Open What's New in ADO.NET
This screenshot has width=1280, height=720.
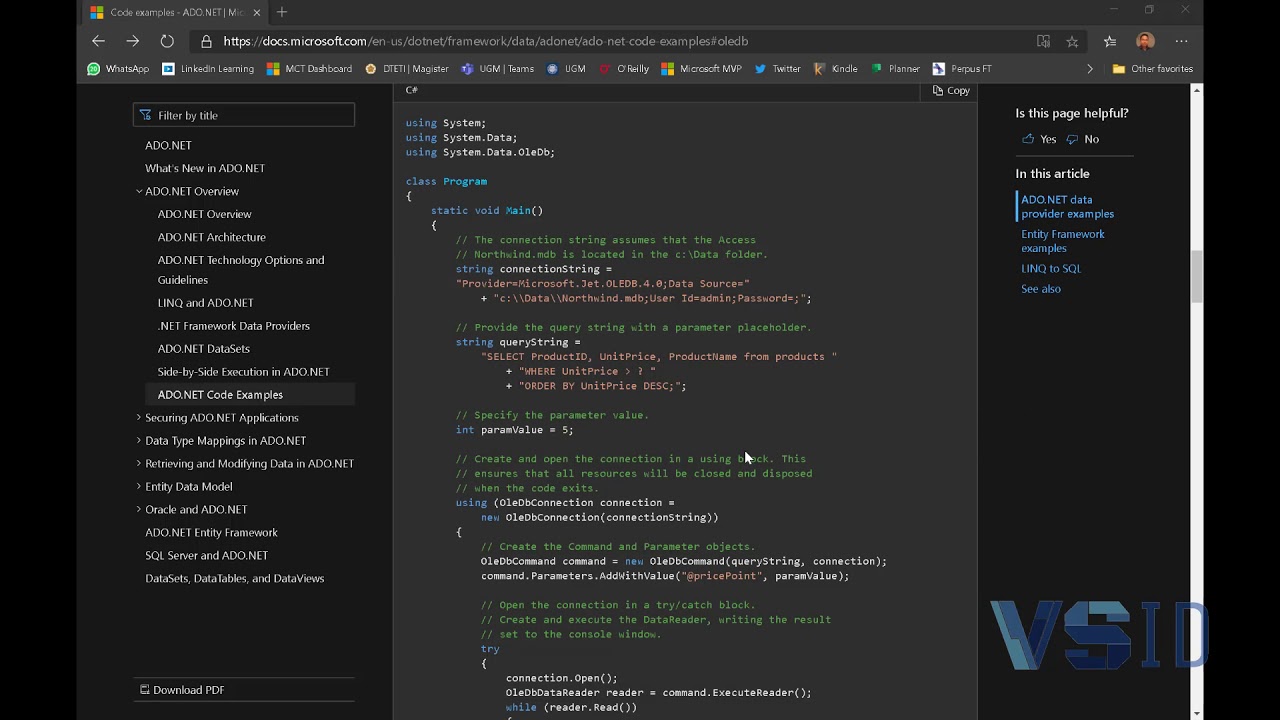pyautogui.click(x=205, y=168)
